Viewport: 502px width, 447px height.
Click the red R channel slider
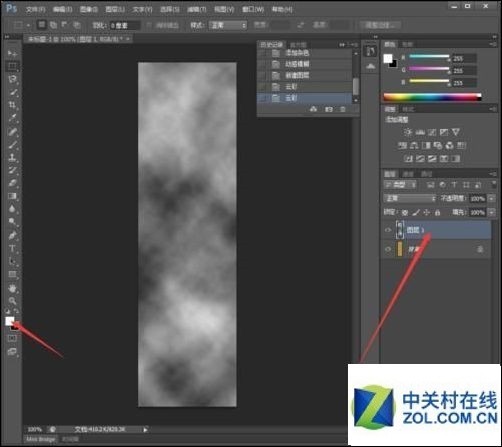[429, 57]
